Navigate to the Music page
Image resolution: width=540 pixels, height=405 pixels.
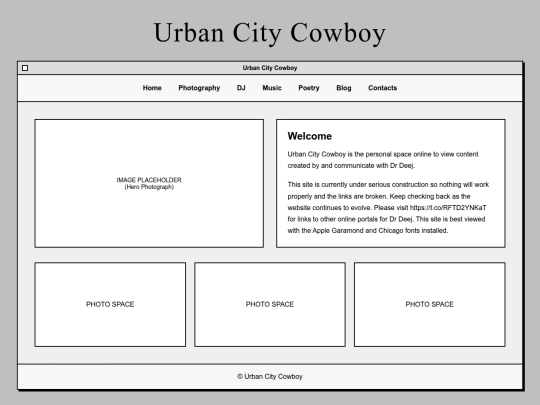point(272,88)
